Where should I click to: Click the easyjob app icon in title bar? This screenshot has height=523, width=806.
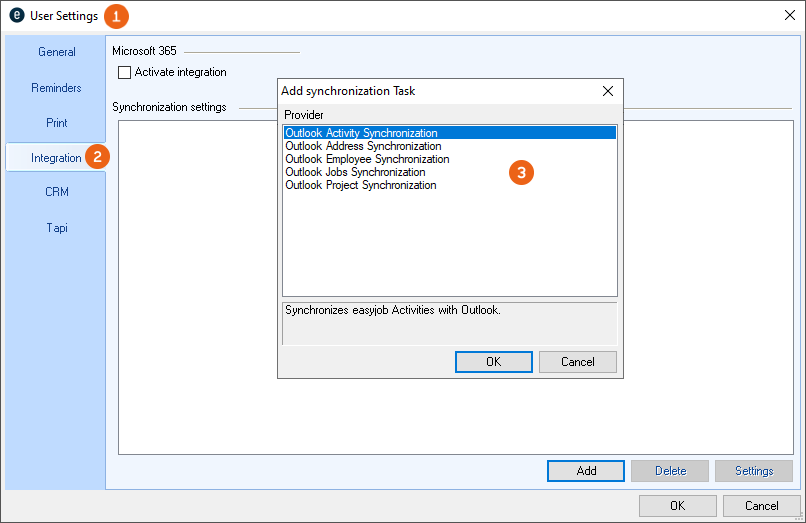pyautogui.click(x=16, y=16)
